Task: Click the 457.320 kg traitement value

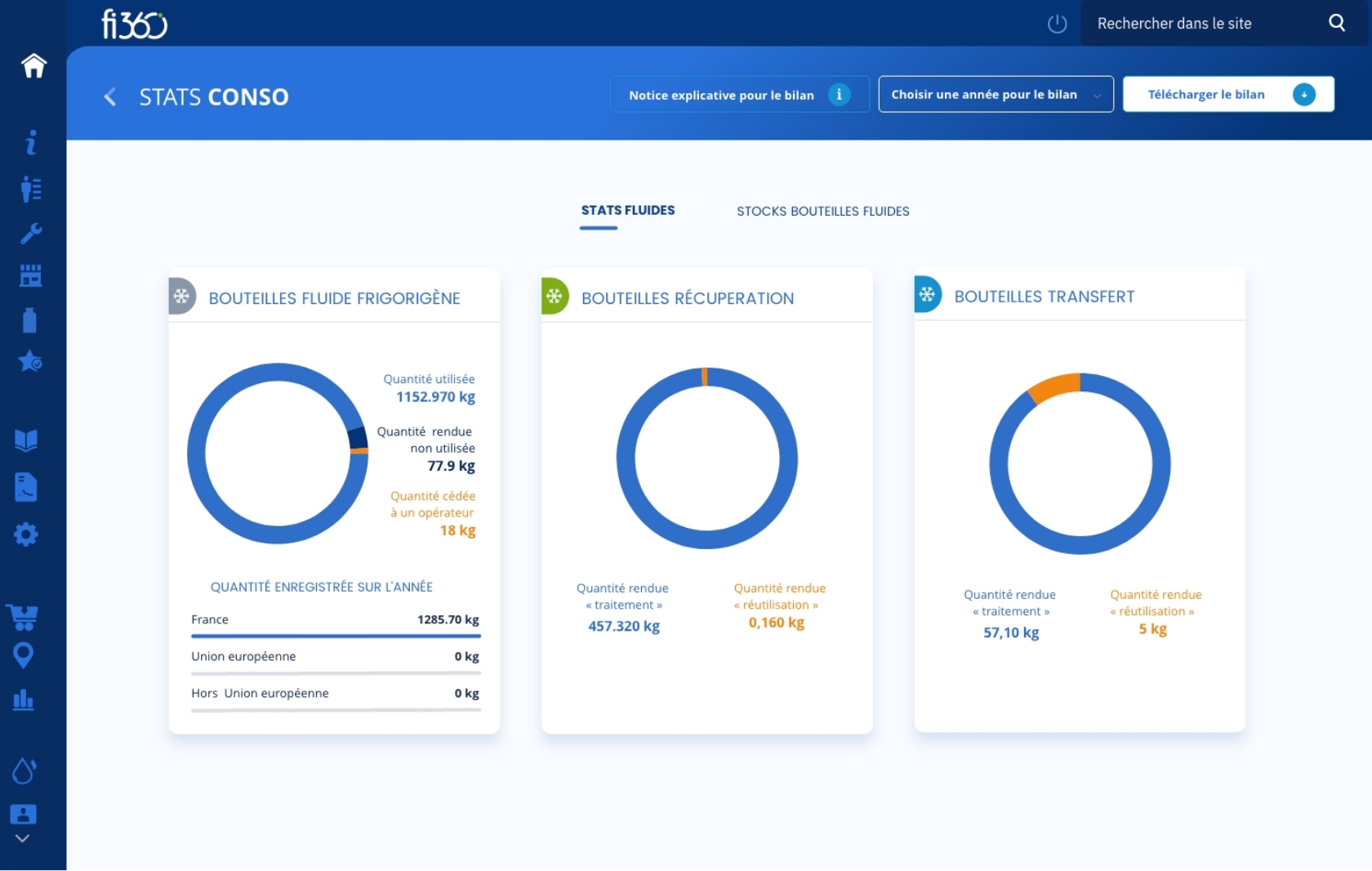Action: click(x=624, y=626)
